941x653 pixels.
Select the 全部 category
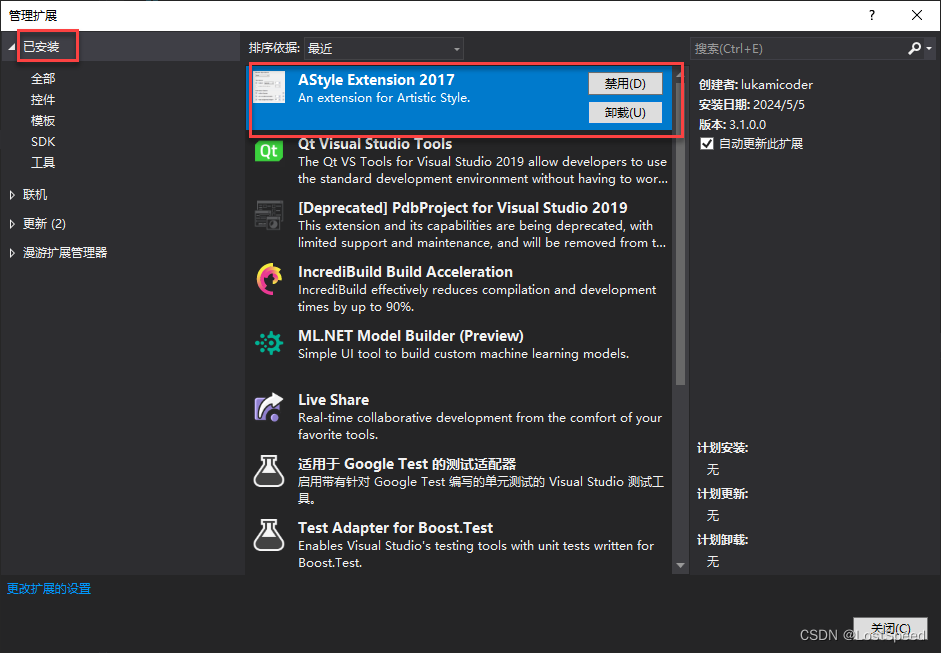[x=43, y=79]
